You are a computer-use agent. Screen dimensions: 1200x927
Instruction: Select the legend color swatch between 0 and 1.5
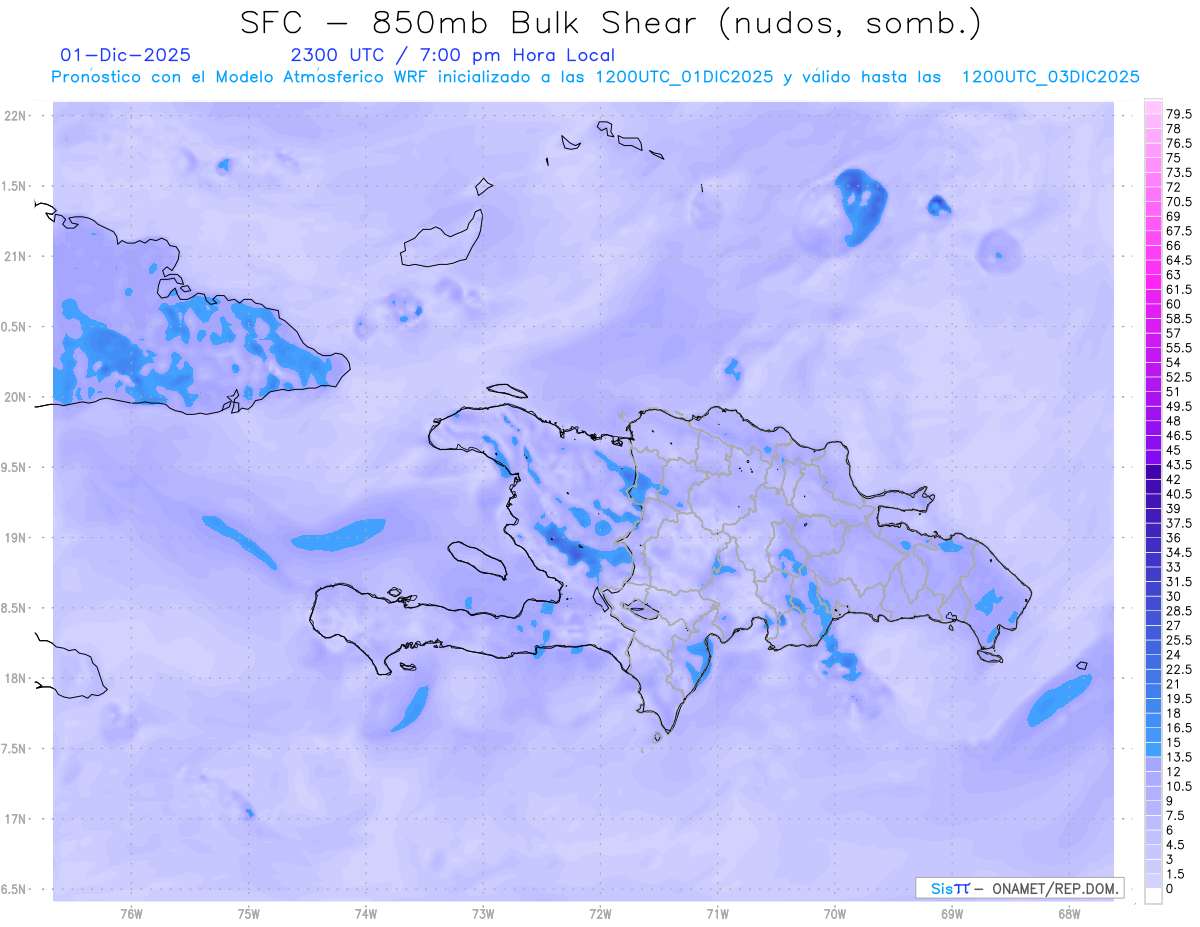(1153, 881)
